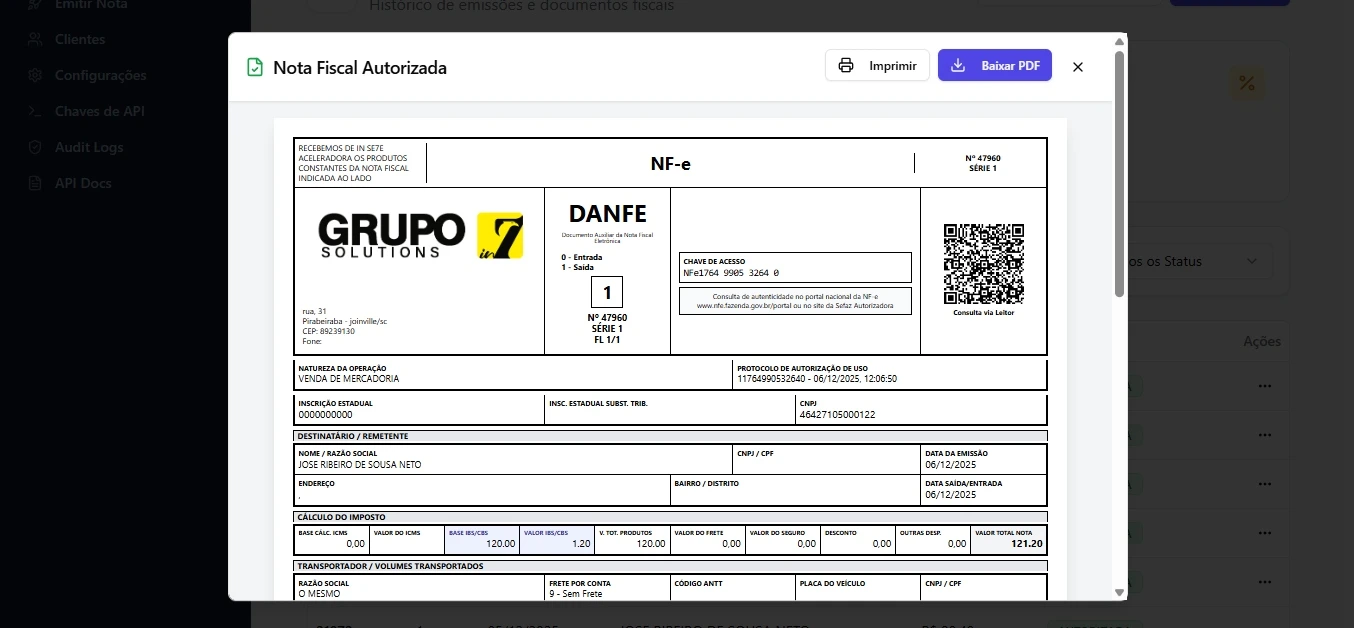Click the QR code on the DANFE
The height and width of the screenshot is (628, 1354).
pyautogui.click(x=983, y=264)
